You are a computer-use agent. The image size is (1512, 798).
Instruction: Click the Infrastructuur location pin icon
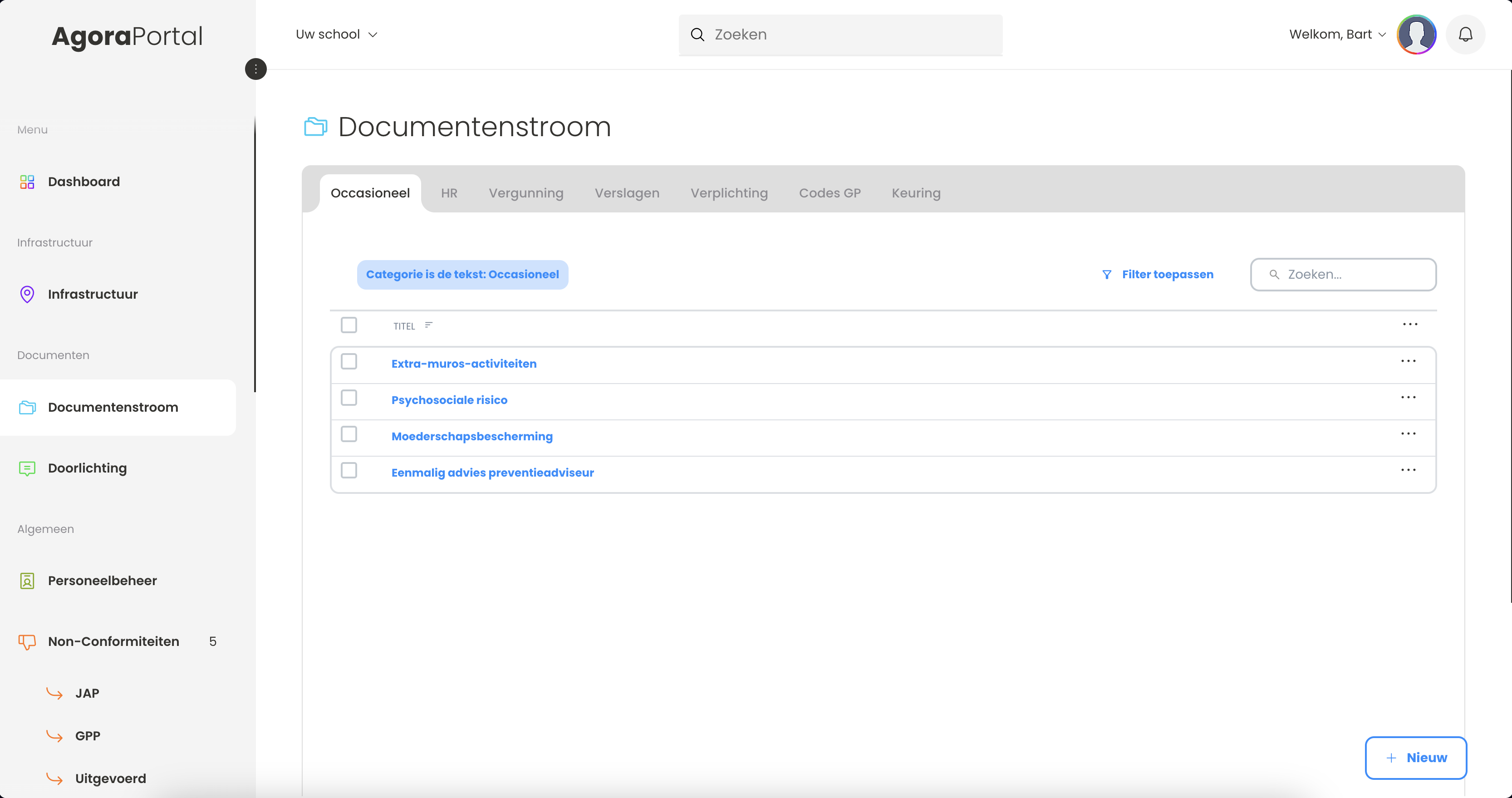[27, 294]
